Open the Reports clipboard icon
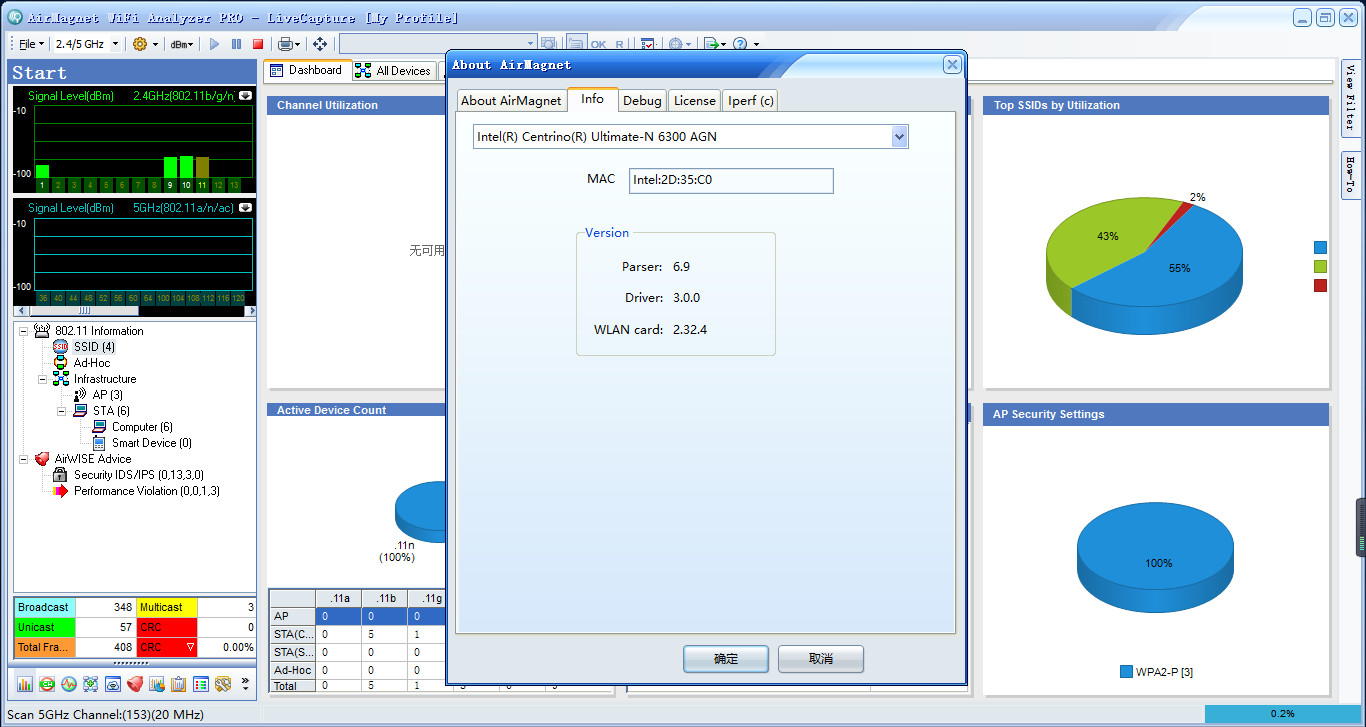The image size is (1366, 727). [x=179, y=684]
